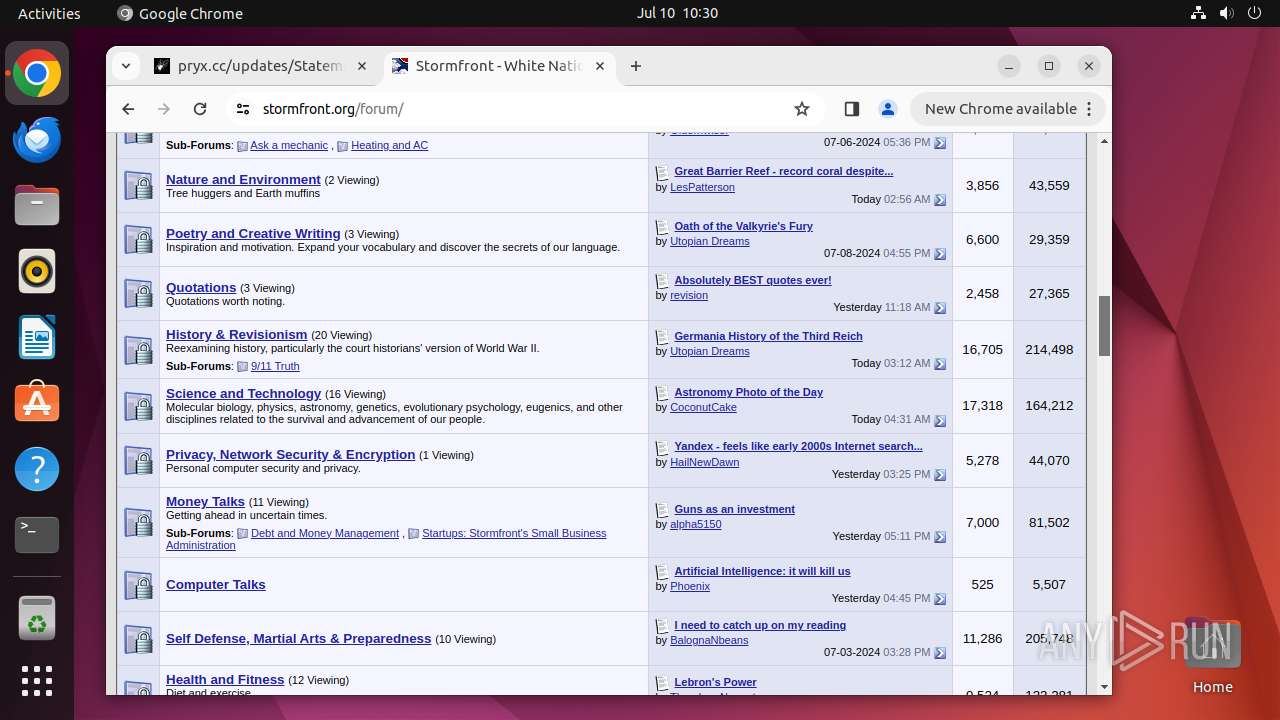Open Self Defense, Martial Arts & Preparedness
Viewport: 1280px width, 720px height.
pos(298,639)
